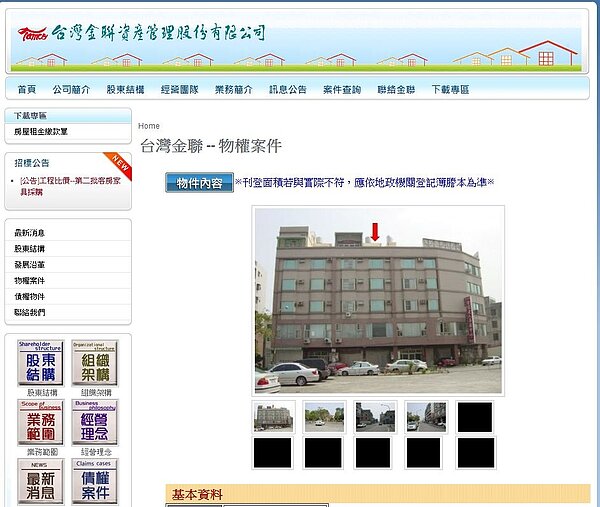Click the Home breadcrumb link
This screenshot has height=507, width=600.
click(x=149, y=126)
